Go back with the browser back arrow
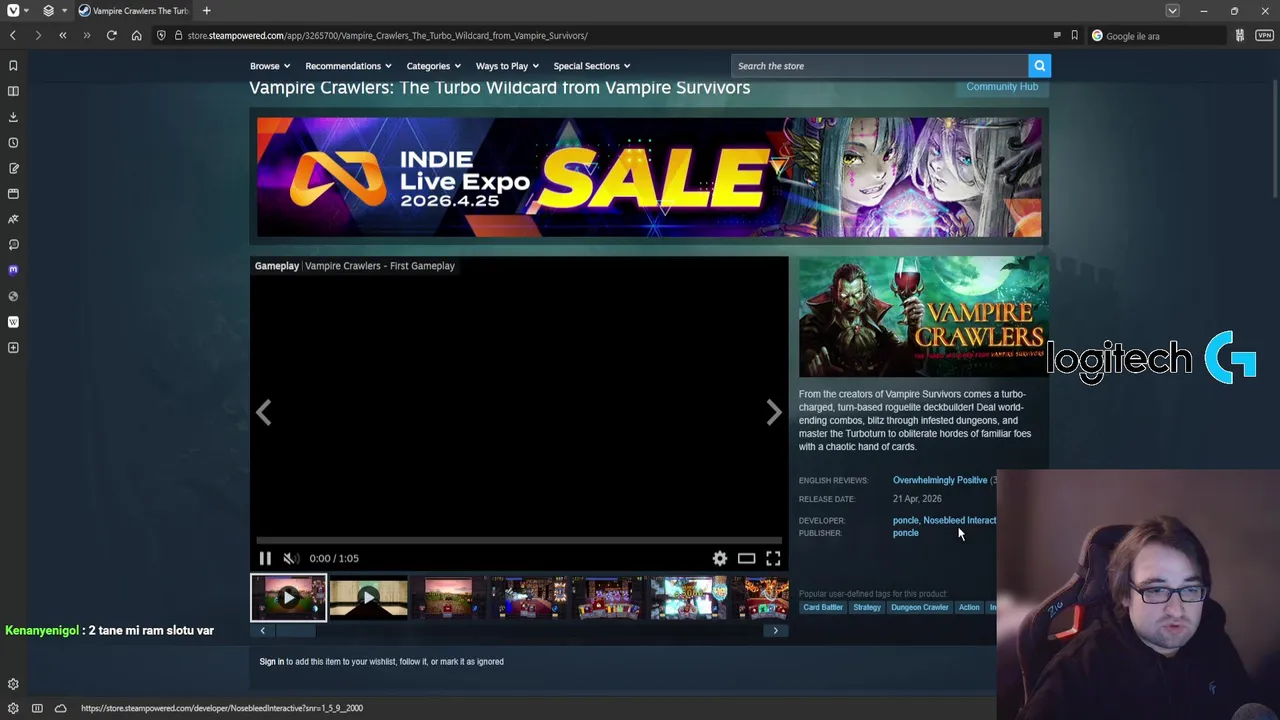 pos(13,36)
